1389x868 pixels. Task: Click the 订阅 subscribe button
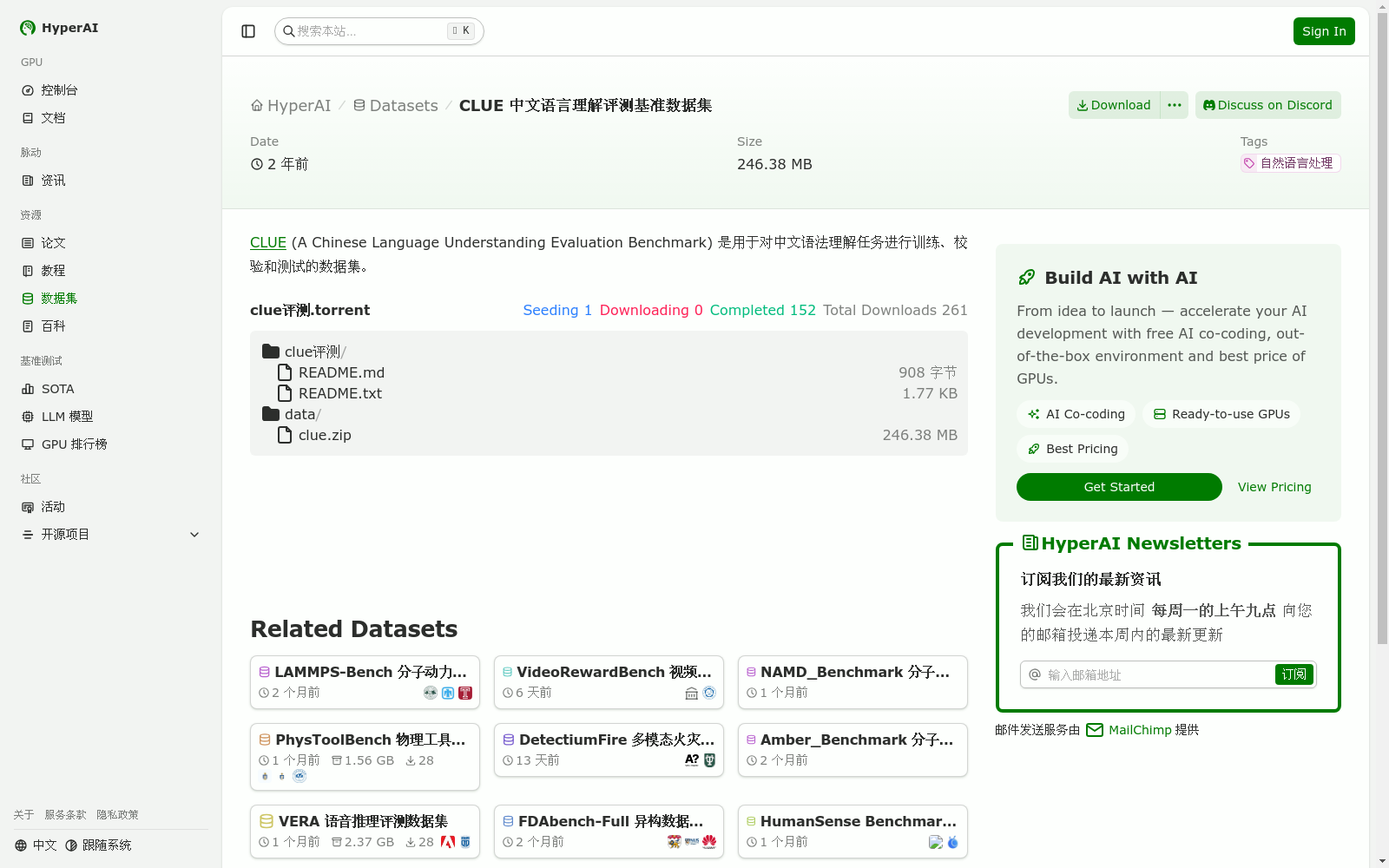(1294, 674)
